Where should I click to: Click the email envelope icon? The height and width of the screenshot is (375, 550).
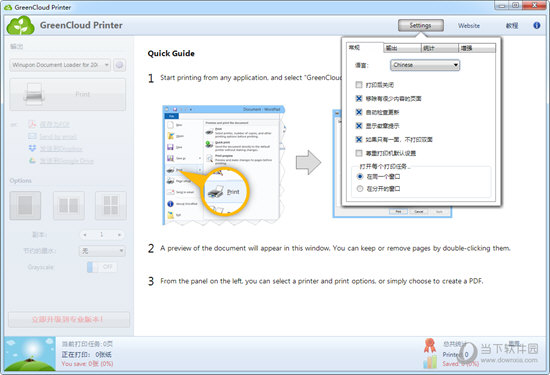click(x=32, y=136)
